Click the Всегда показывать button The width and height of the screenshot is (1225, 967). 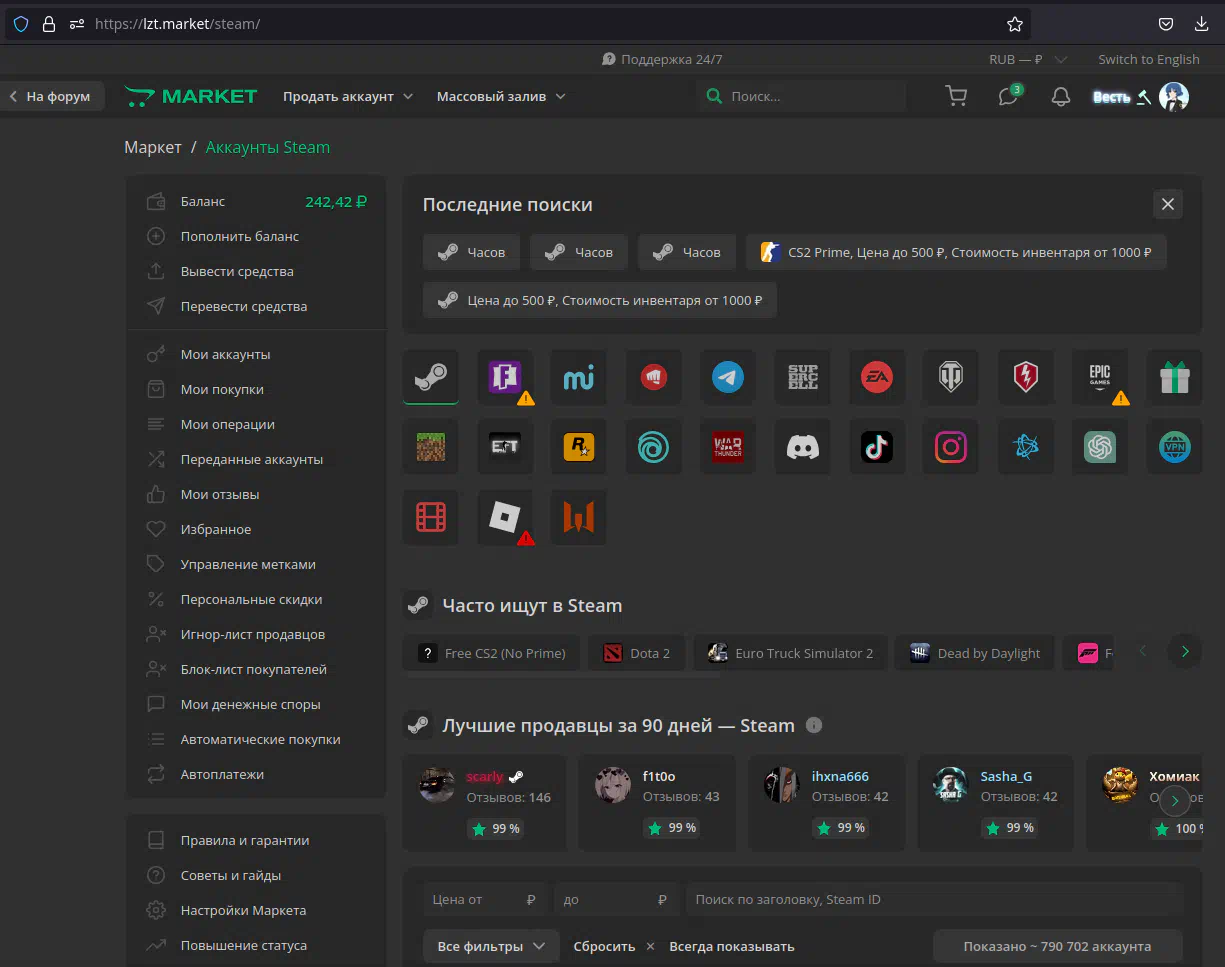[x=732, y=946]
